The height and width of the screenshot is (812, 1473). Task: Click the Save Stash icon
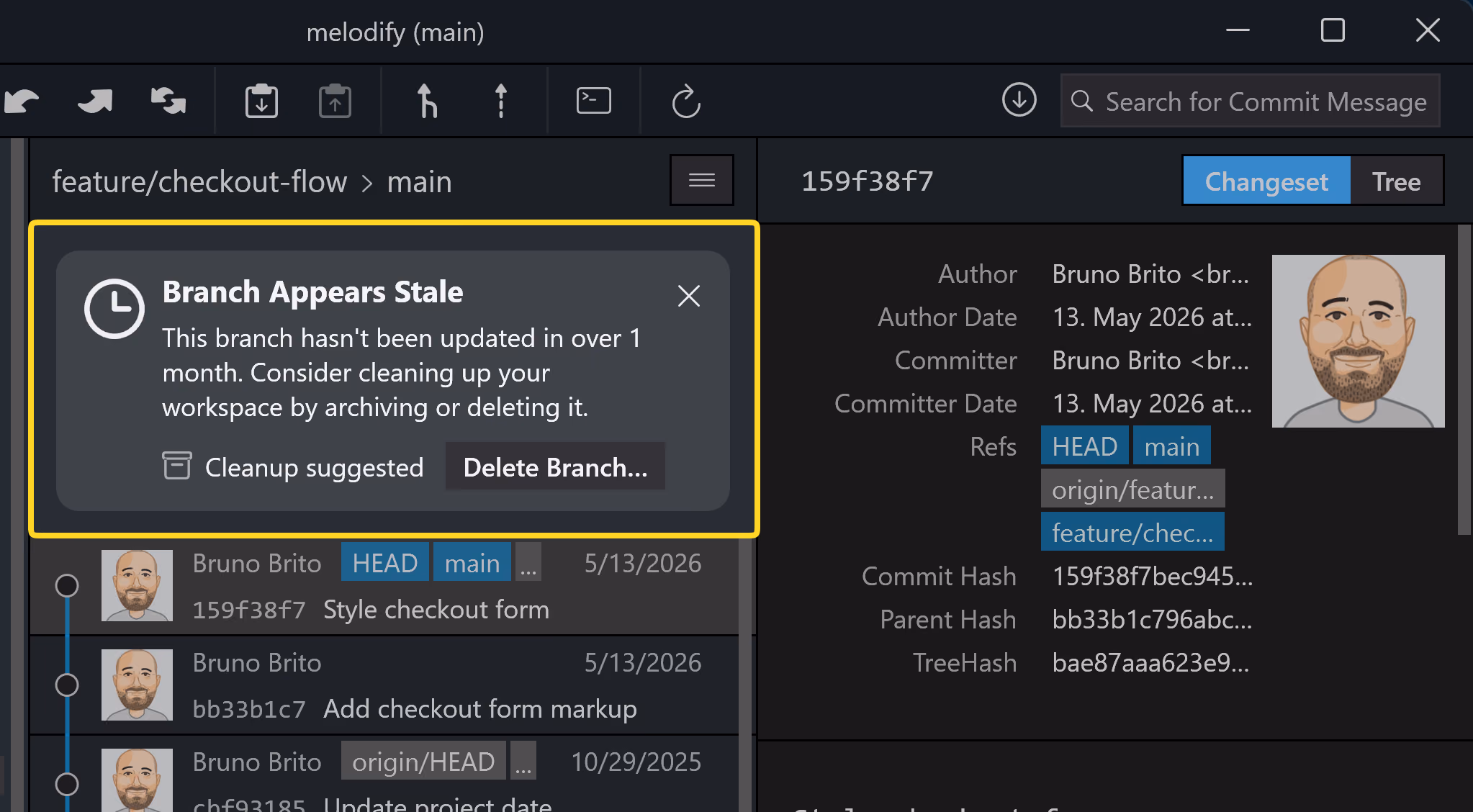click(261, 101)
